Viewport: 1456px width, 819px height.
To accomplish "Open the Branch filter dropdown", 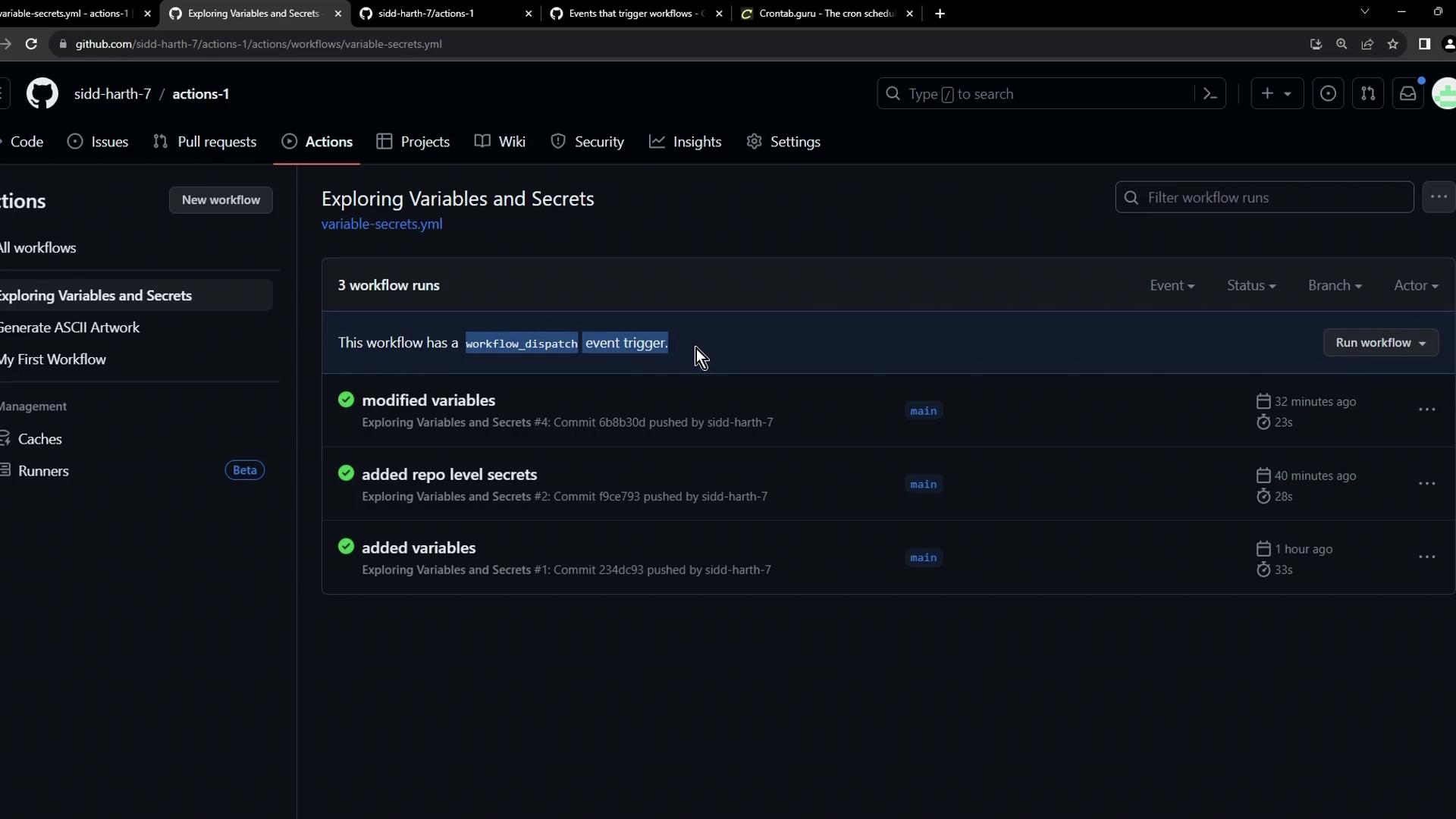I will (1334, 286).
